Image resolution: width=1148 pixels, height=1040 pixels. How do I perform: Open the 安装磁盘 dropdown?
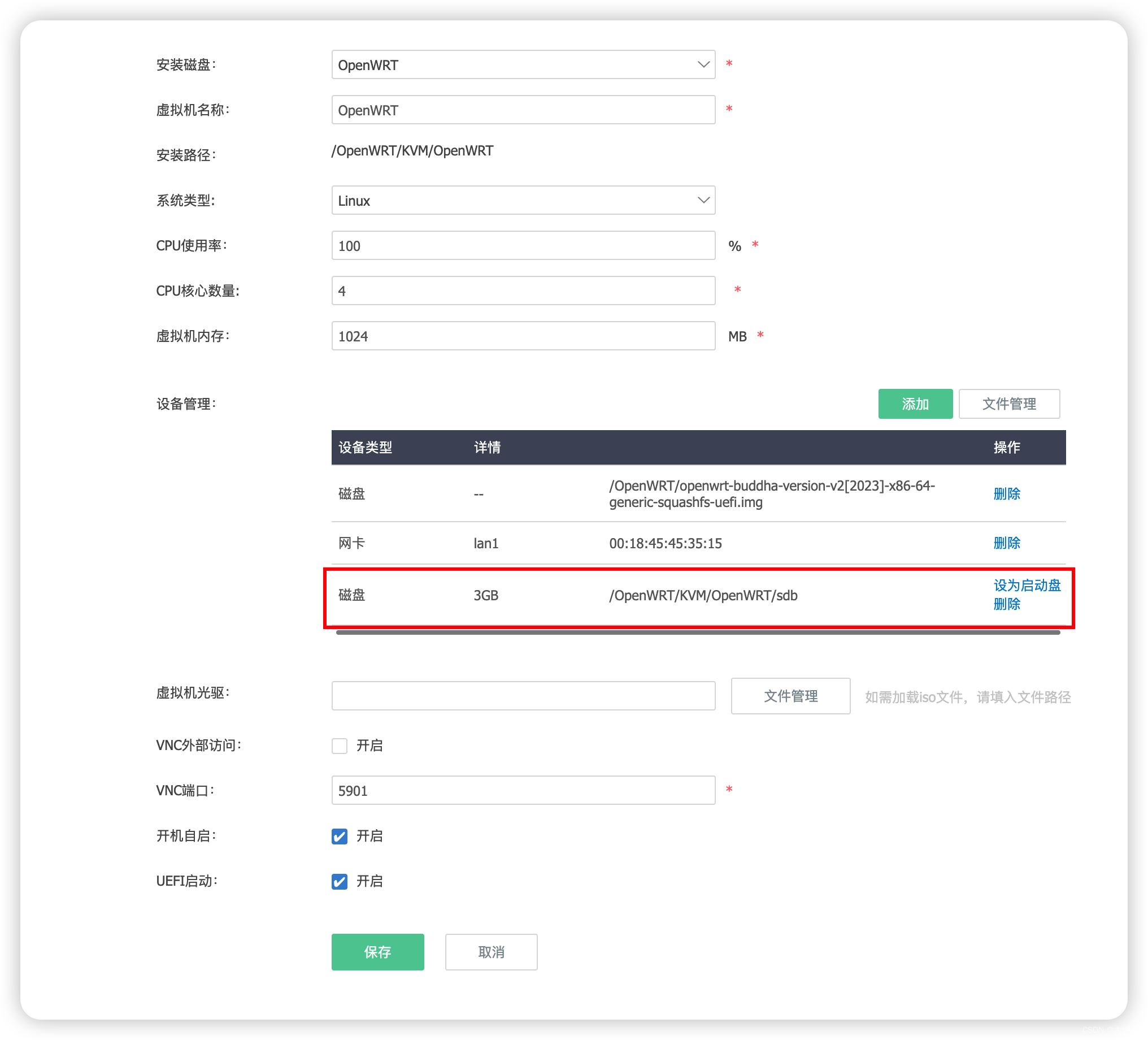[x=523, y=64]
